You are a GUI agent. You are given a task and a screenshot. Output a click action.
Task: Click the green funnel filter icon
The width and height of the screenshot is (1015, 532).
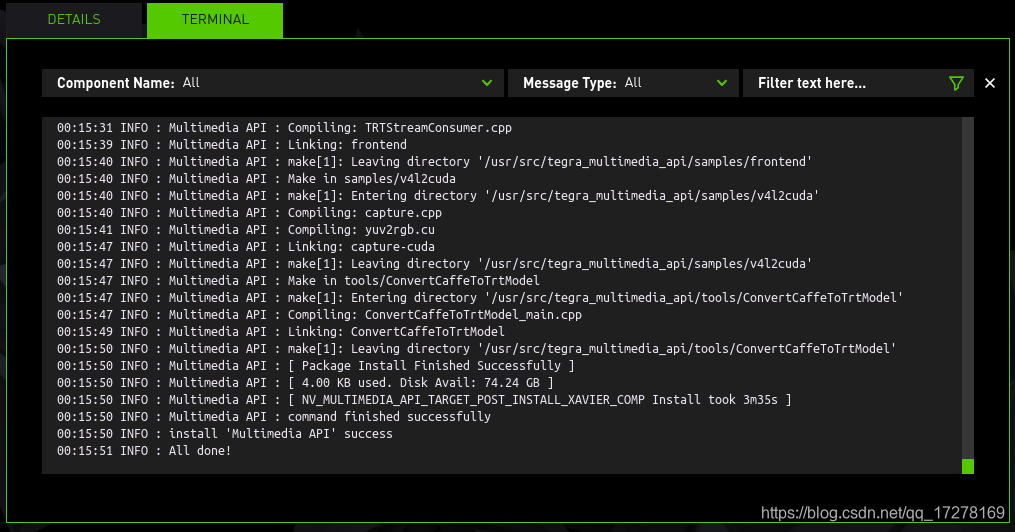click(956, 83)
